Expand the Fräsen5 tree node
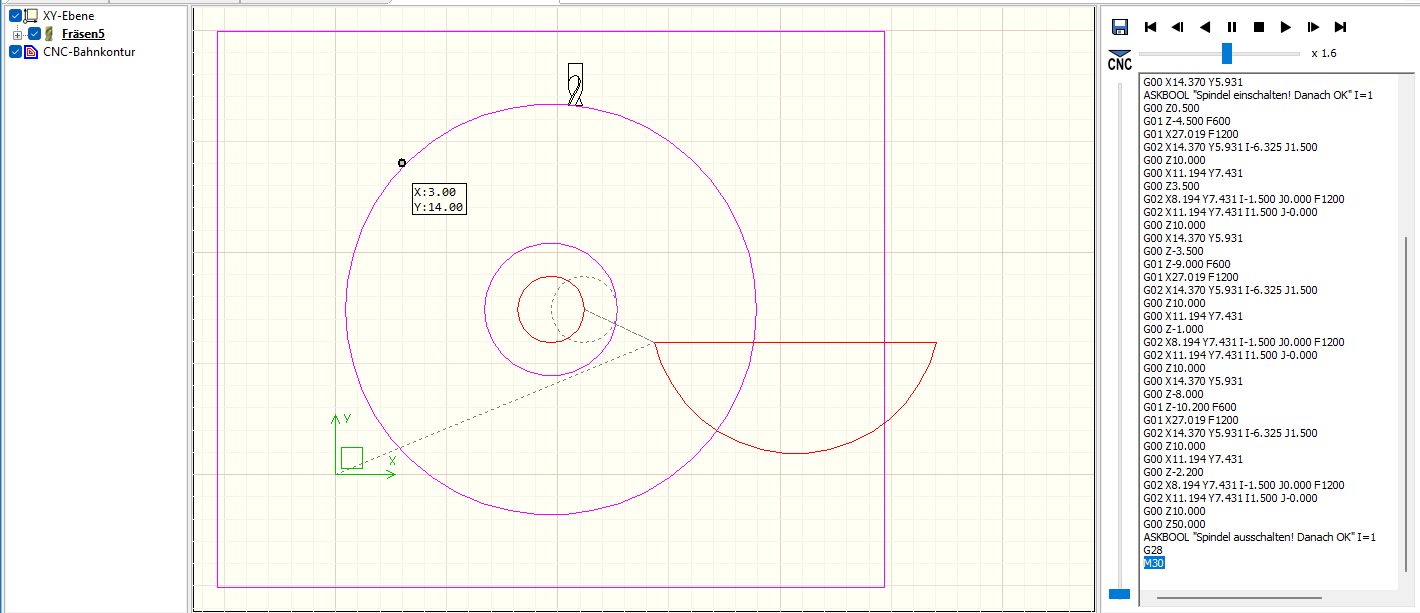This screenshot has height=613, width=1420. 17,34
